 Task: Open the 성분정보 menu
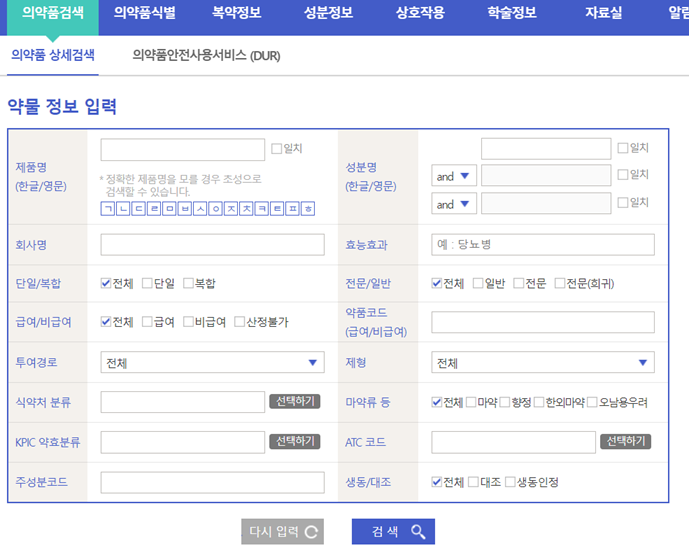(328, 12)
